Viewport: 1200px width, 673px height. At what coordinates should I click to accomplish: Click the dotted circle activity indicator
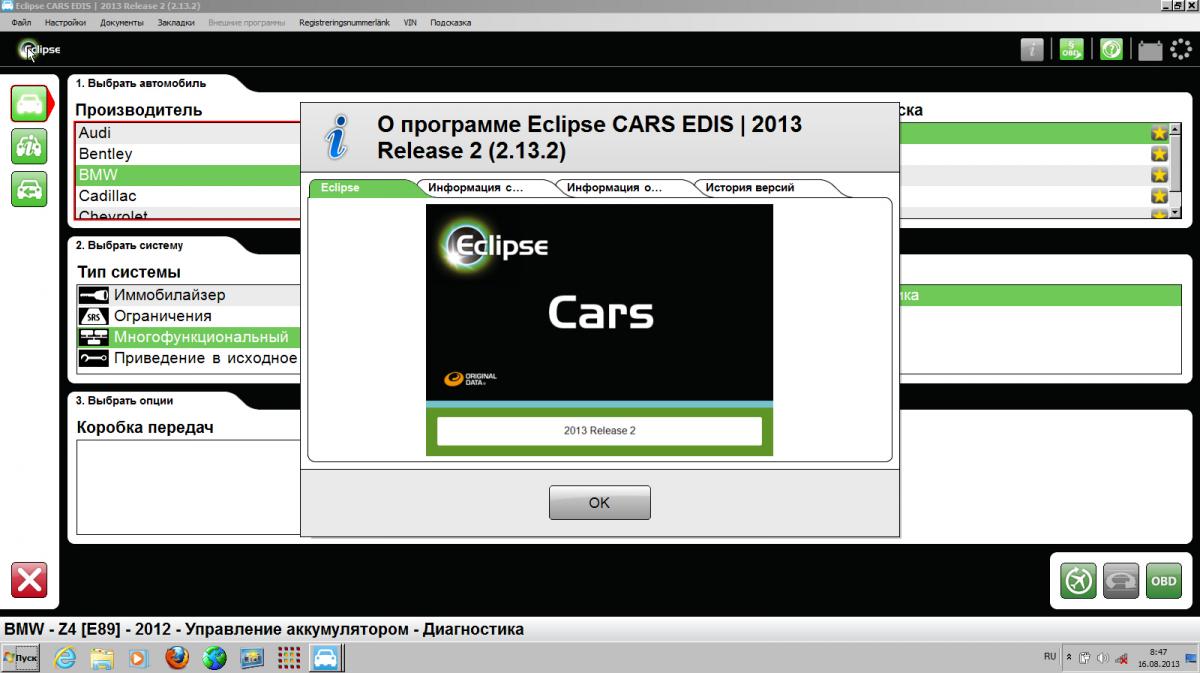tap(1180, 49)
